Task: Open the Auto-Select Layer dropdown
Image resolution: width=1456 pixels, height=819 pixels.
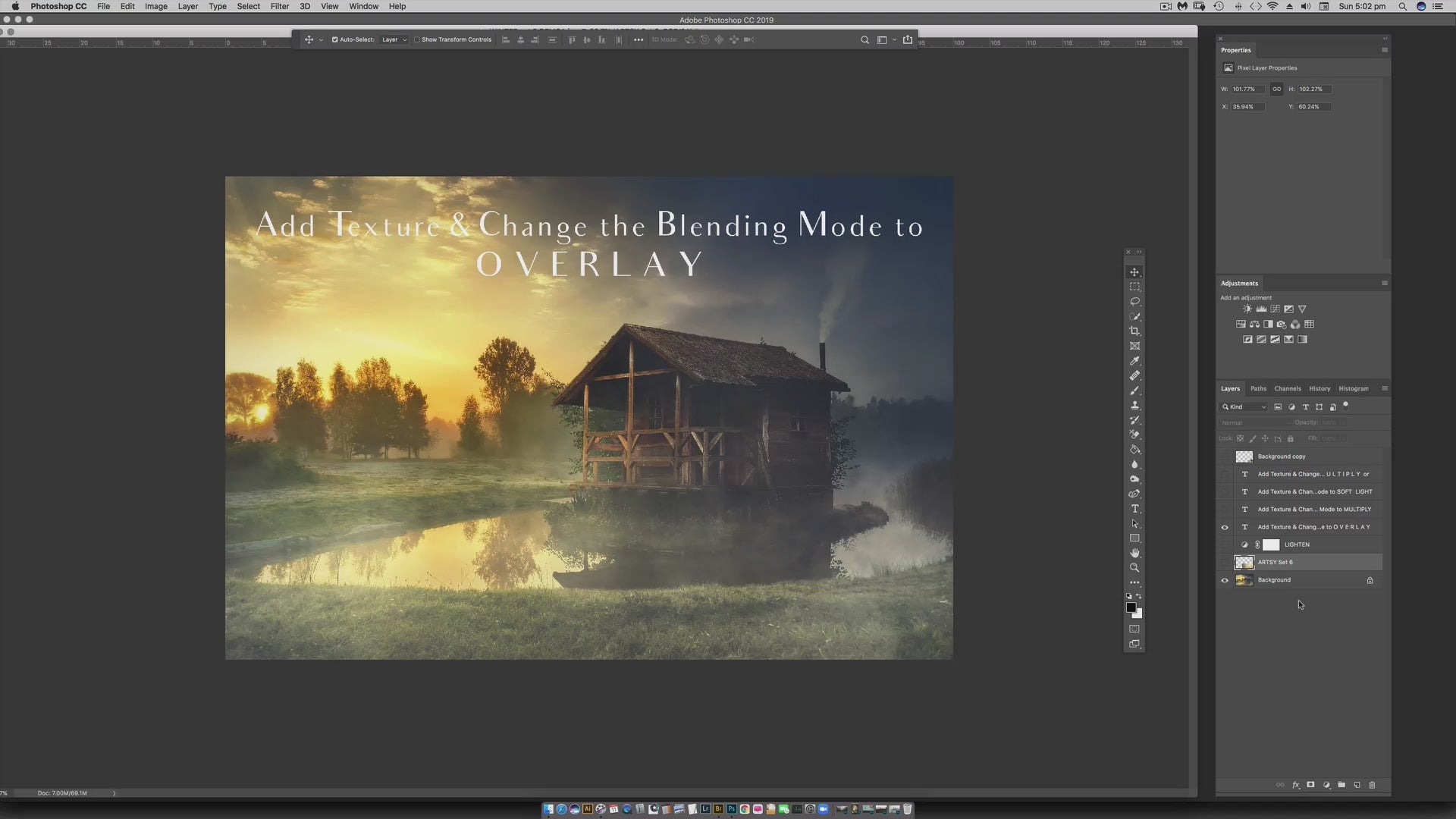Action: [394, 39]
